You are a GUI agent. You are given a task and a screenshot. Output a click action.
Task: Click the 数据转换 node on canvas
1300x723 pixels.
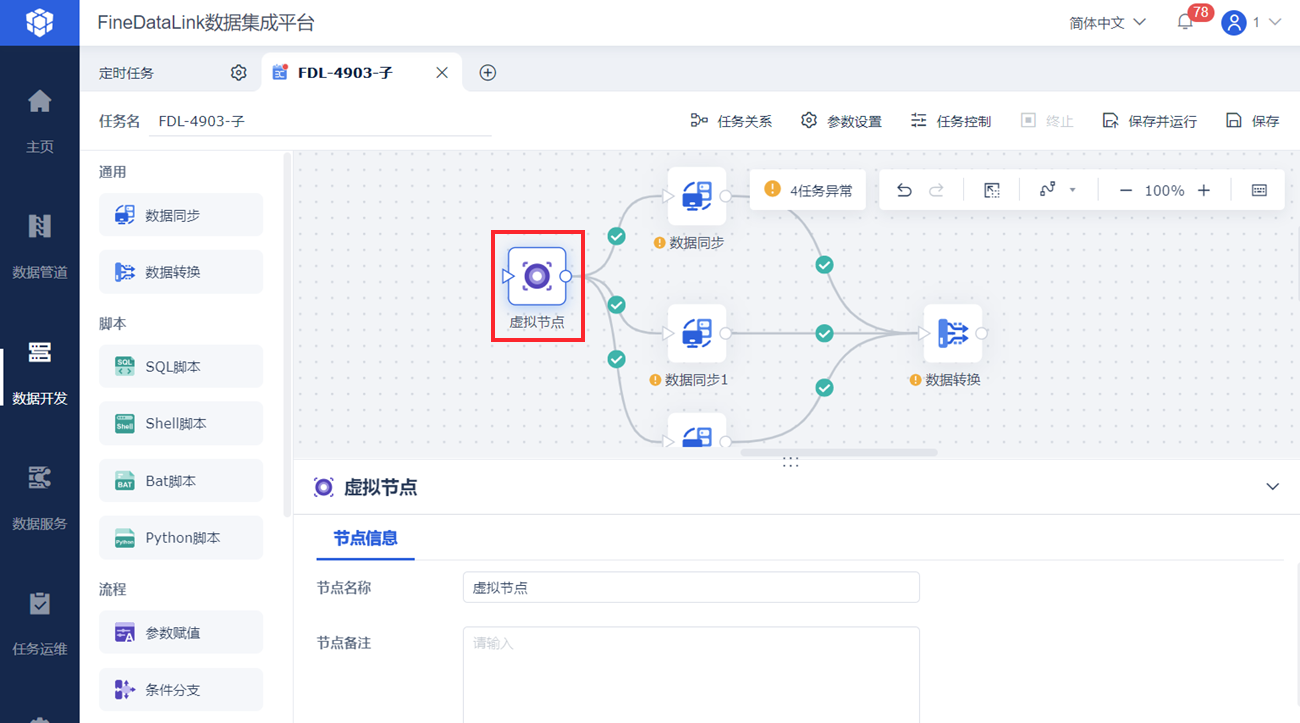(x=953, y=334)
